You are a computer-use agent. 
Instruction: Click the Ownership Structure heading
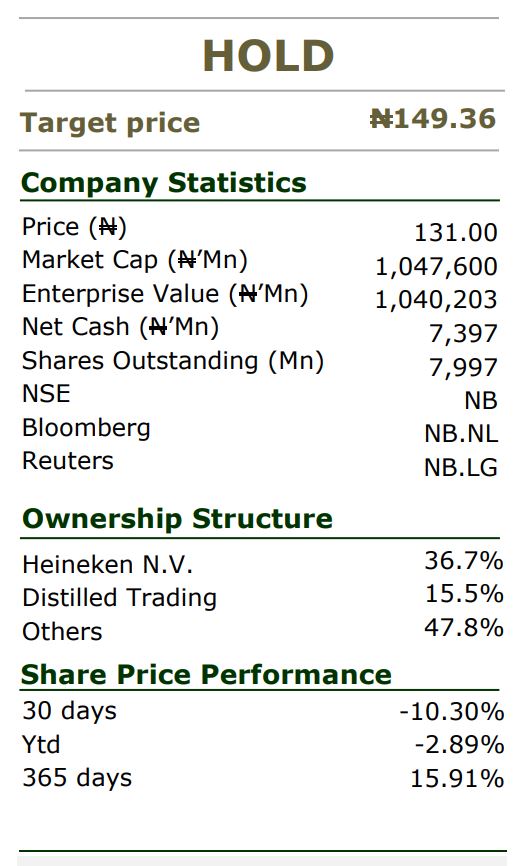click(x=177, y=519)
